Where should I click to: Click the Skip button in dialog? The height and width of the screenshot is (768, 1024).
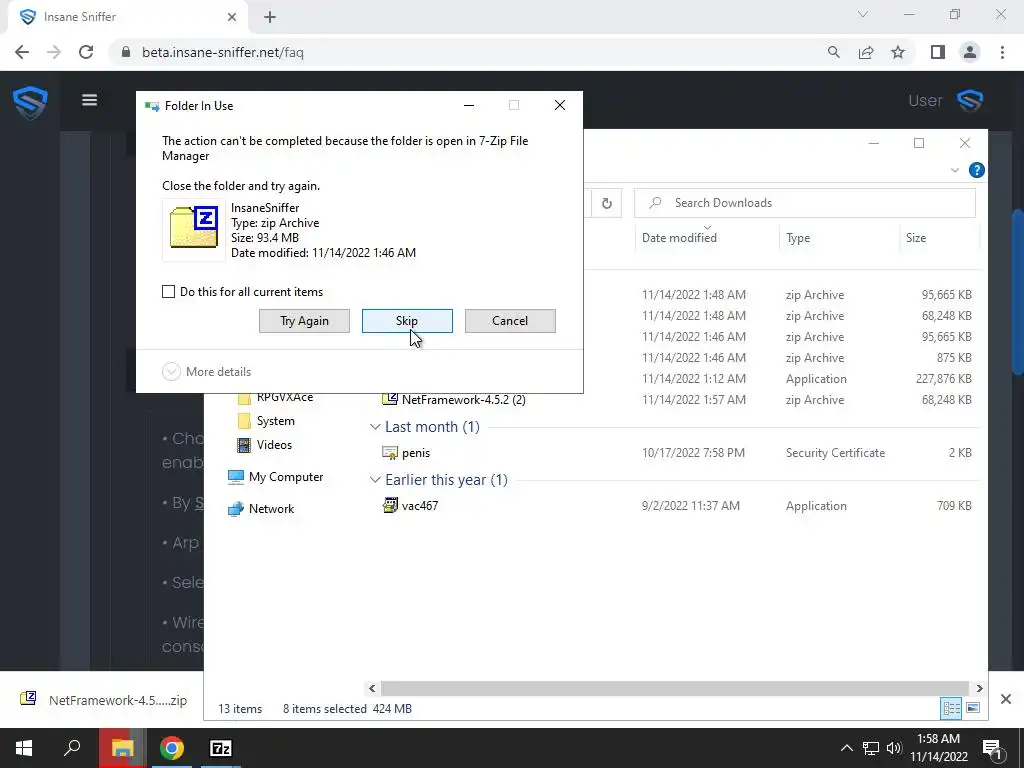(407, 321)
